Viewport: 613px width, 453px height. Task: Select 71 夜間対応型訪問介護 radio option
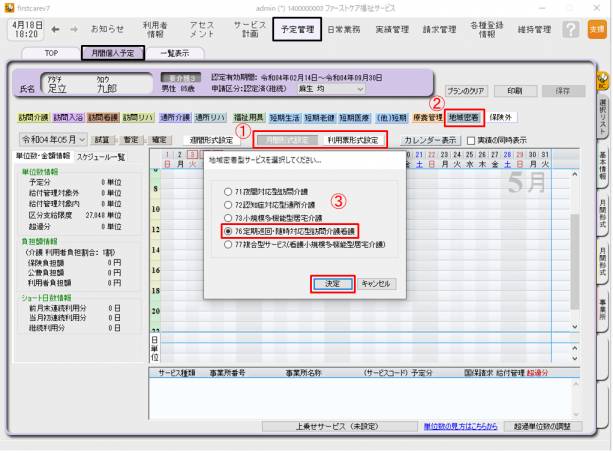click(229, 189)
